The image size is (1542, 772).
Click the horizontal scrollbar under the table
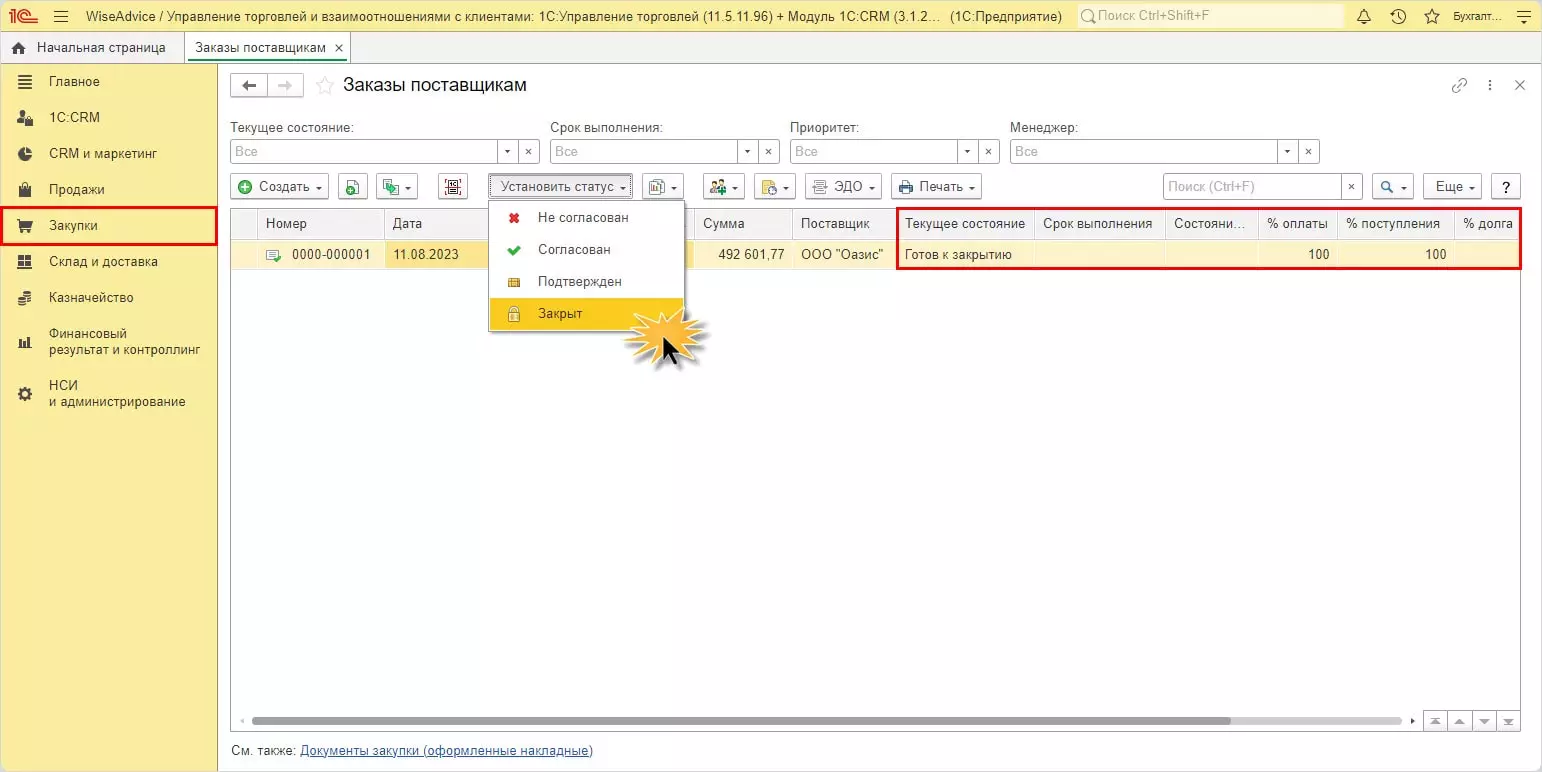point(740,721)
